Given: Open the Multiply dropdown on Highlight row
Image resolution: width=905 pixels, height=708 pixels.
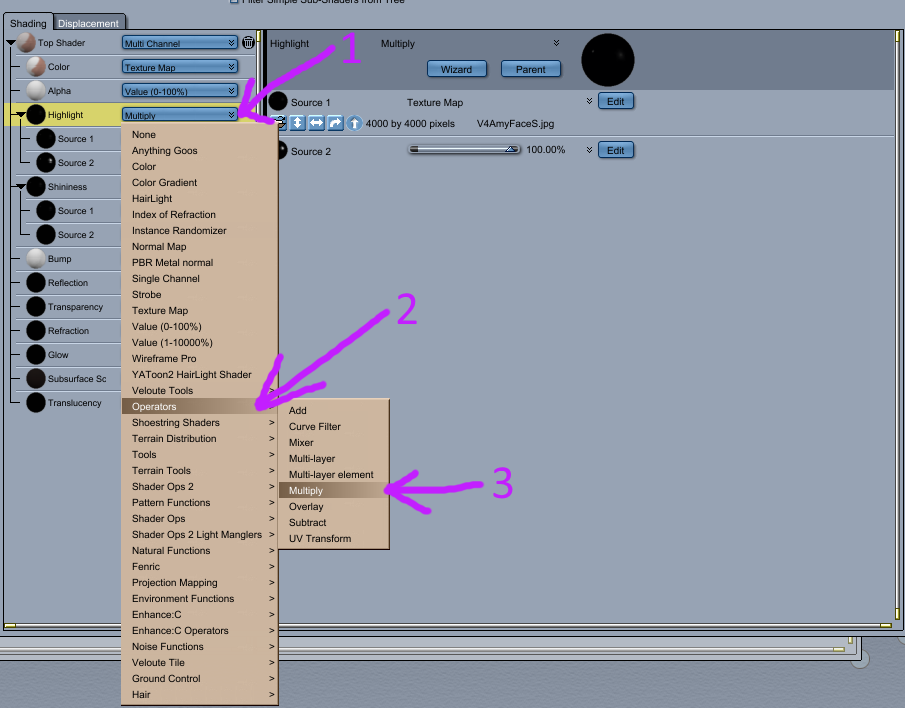Looking at the screenshot, I should pyautogui.click(x=179, y=115).
